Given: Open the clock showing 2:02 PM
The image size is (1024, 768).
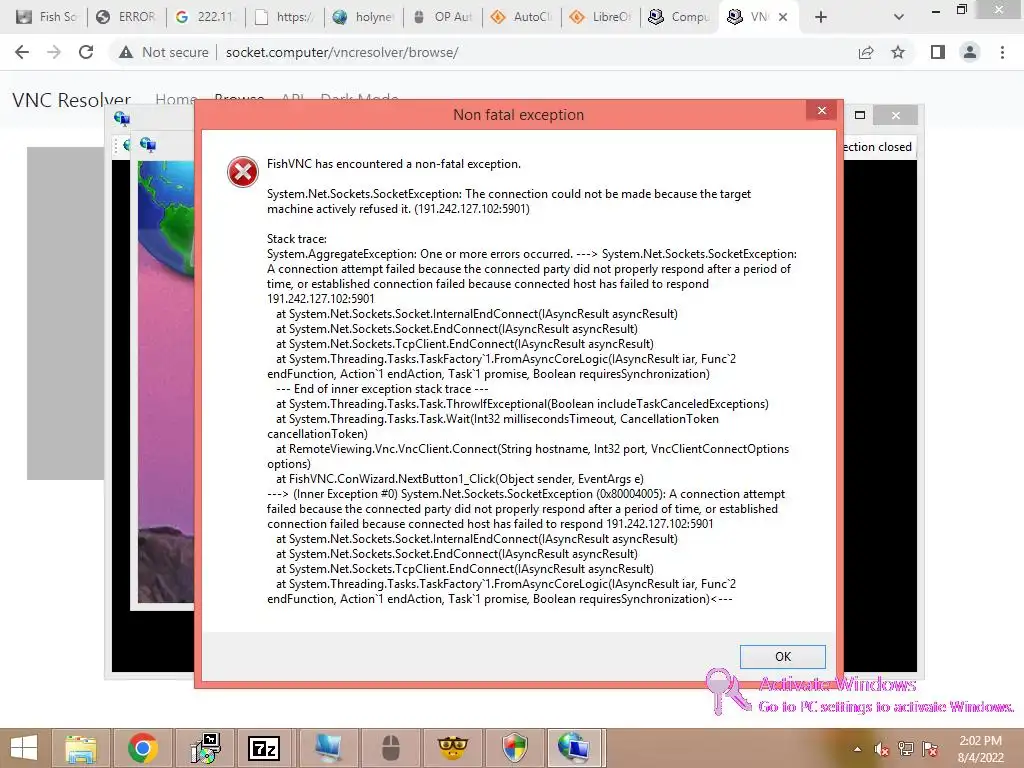Looking at the screenshot, I should pos(980,749).
